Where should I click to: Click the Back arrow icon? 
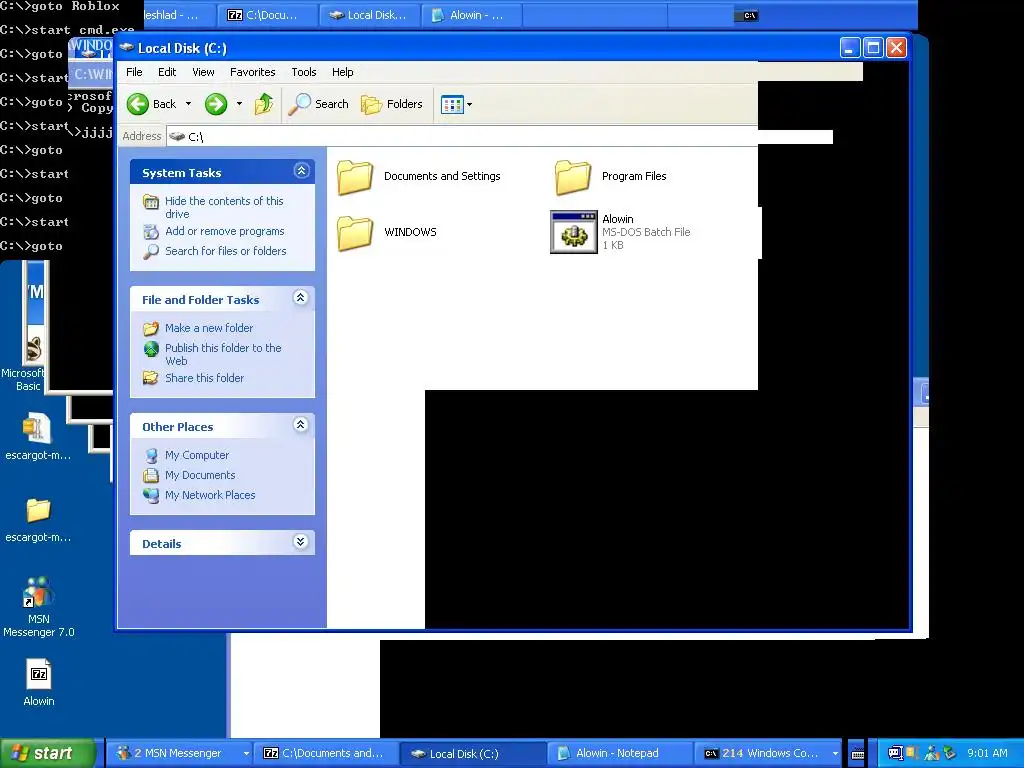[x=138, y=104]
